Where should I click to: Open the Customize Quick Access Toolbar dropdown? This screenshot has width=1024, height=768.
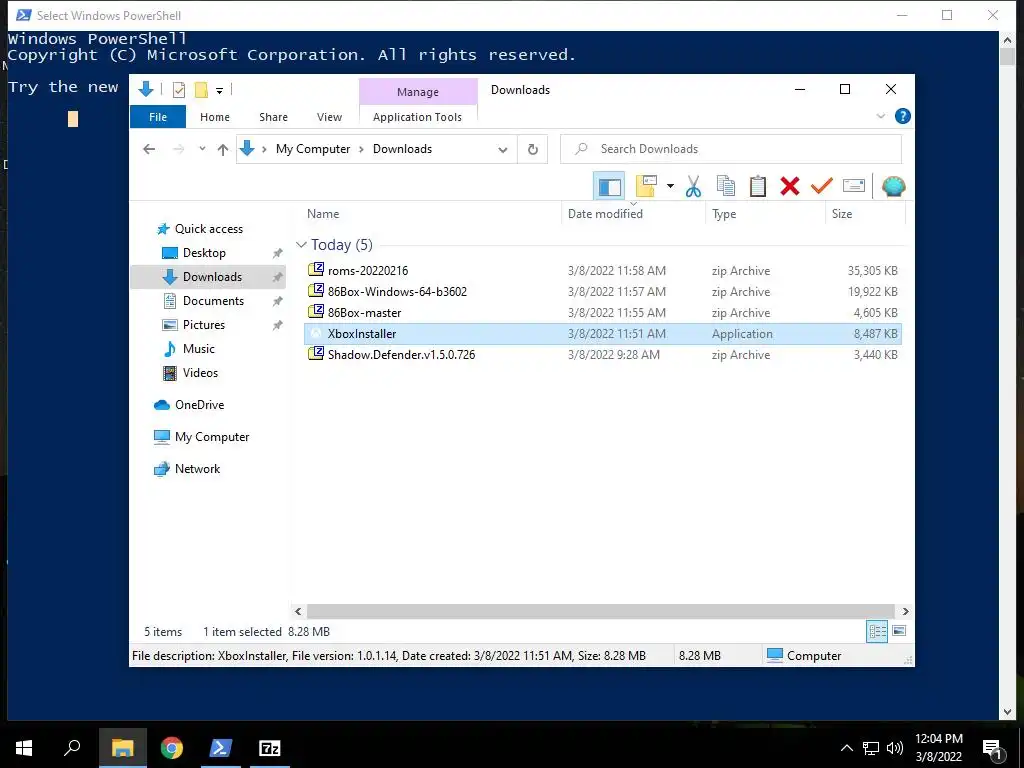point(219,91)
